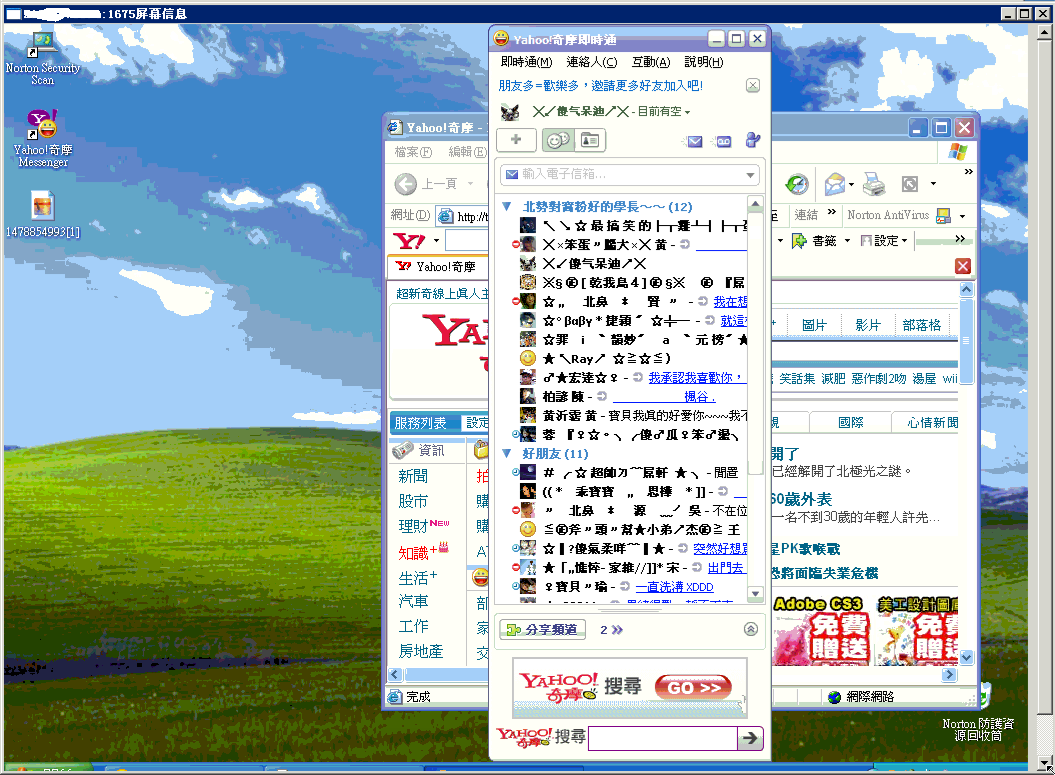The height and width of the screenshot is (775, 1055).
Task: Click the 股市 link in the service list
Action: [x=413, y=501]
